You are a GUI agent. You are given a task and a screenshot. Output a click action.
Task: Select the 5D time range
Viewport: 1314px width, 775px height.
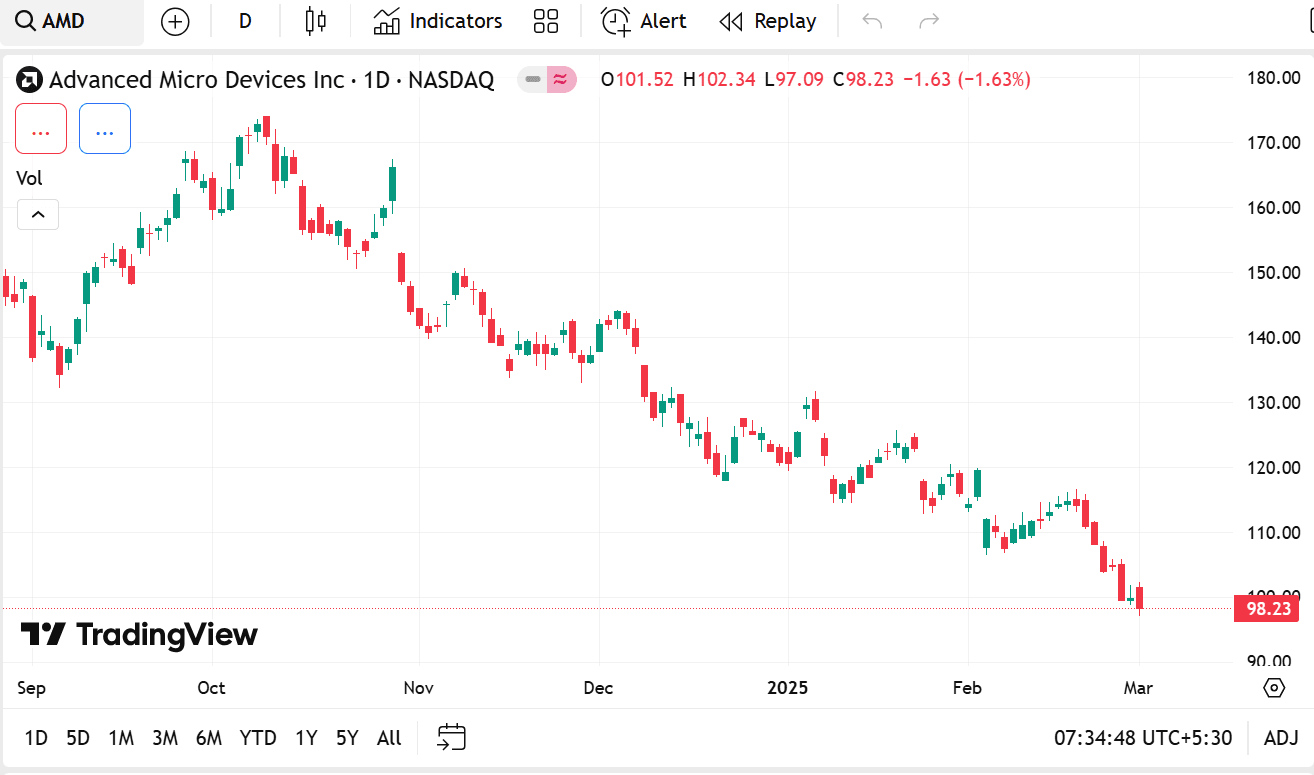[78, 739]
